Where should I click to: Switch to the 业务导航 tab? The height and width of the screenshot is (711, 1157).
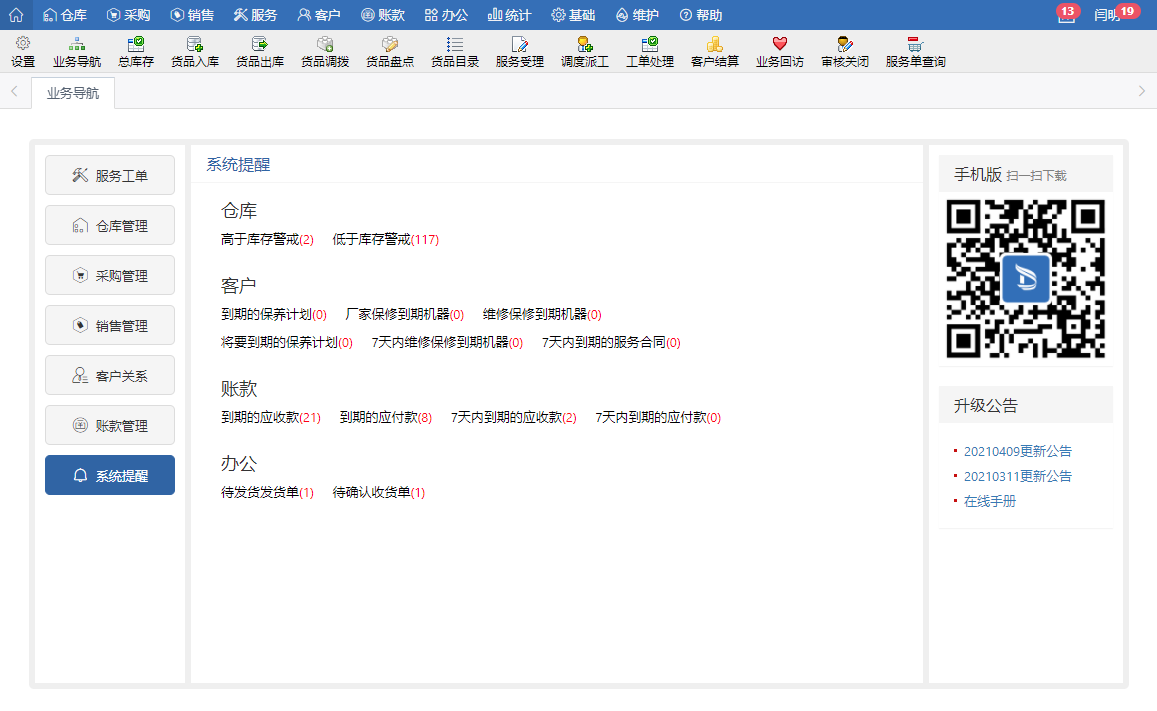tap(73, 94)
